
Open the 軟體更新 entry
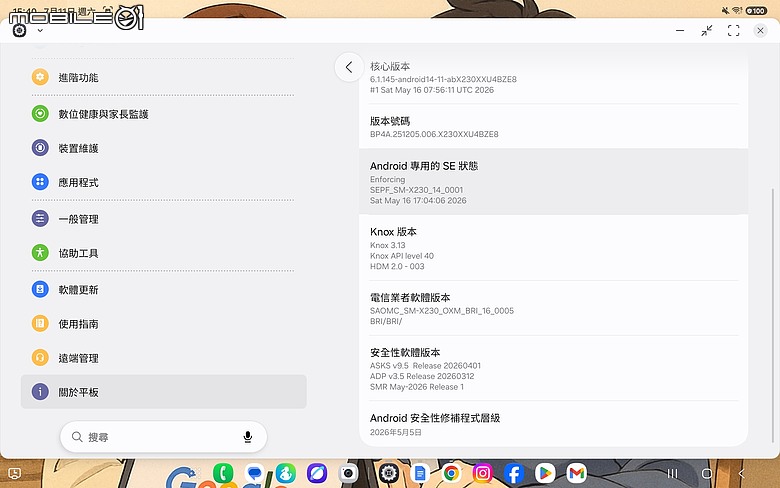tap(164, 289)
